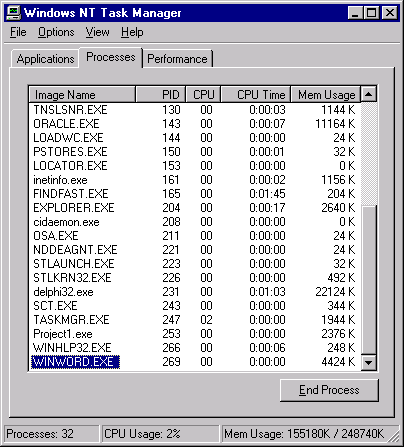
Task: Minimize the Task Manager window
Action: pos(355,13)
